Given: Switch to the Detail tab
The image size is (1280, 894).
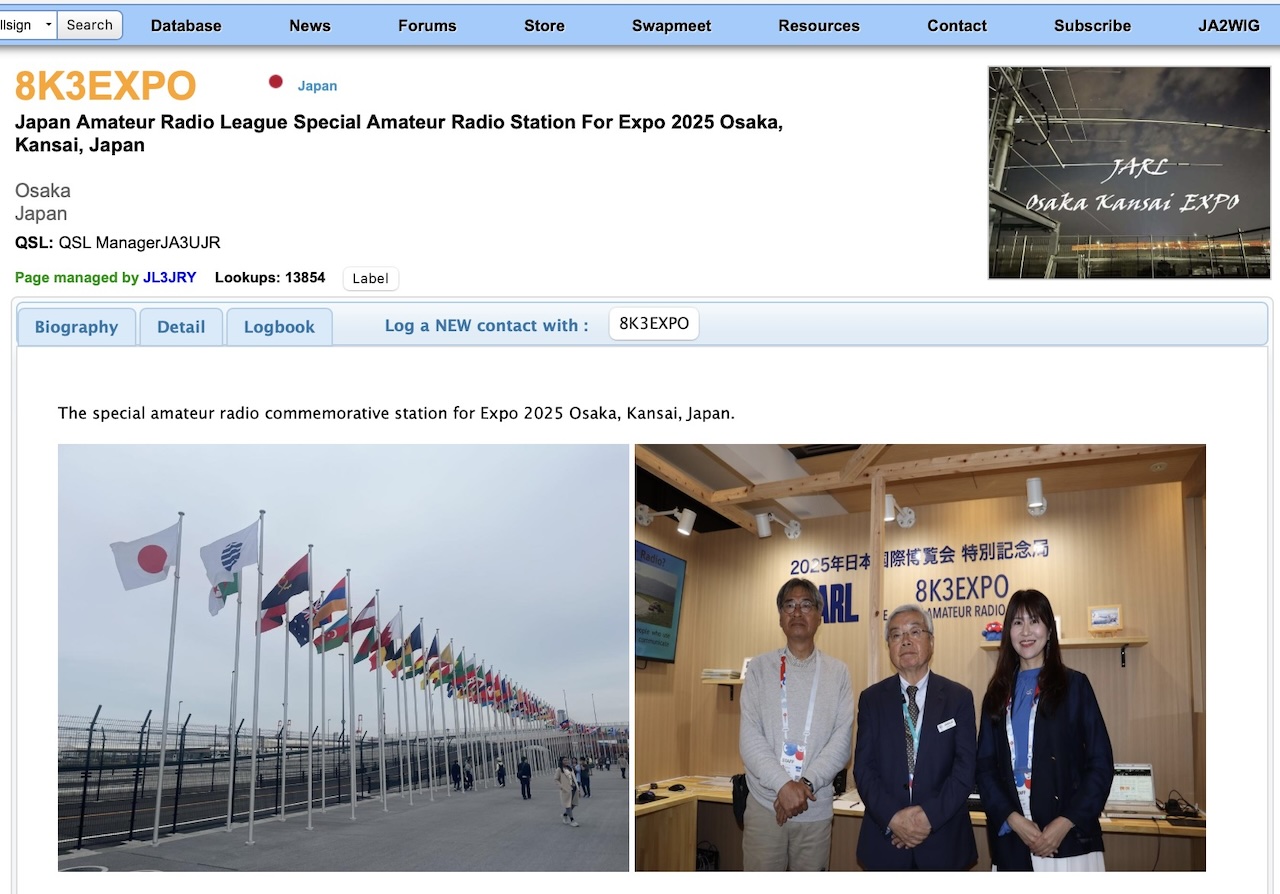Looking at the screenshot, I should tap(181, 327).
